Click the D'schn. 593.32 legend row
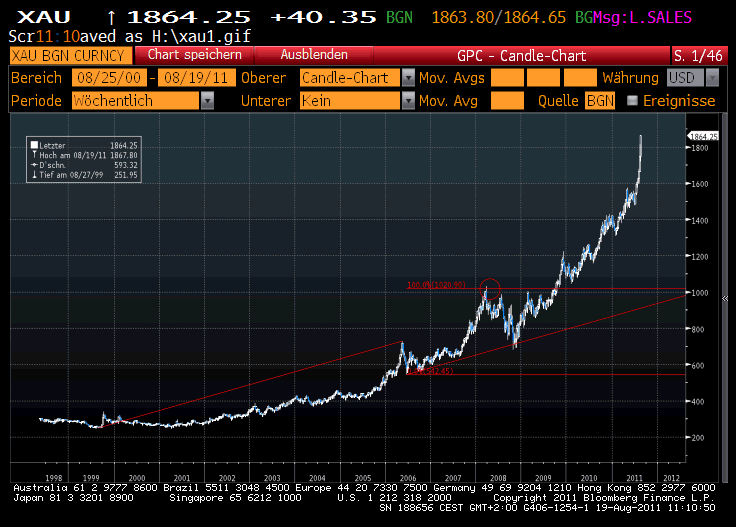 (84, 165)
